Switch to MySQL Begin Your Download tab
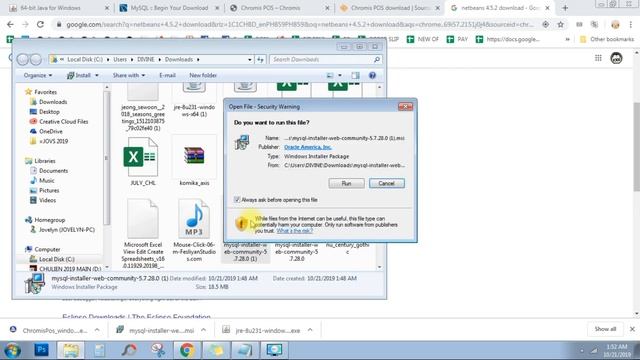640x360 pixels. point(169,8)
